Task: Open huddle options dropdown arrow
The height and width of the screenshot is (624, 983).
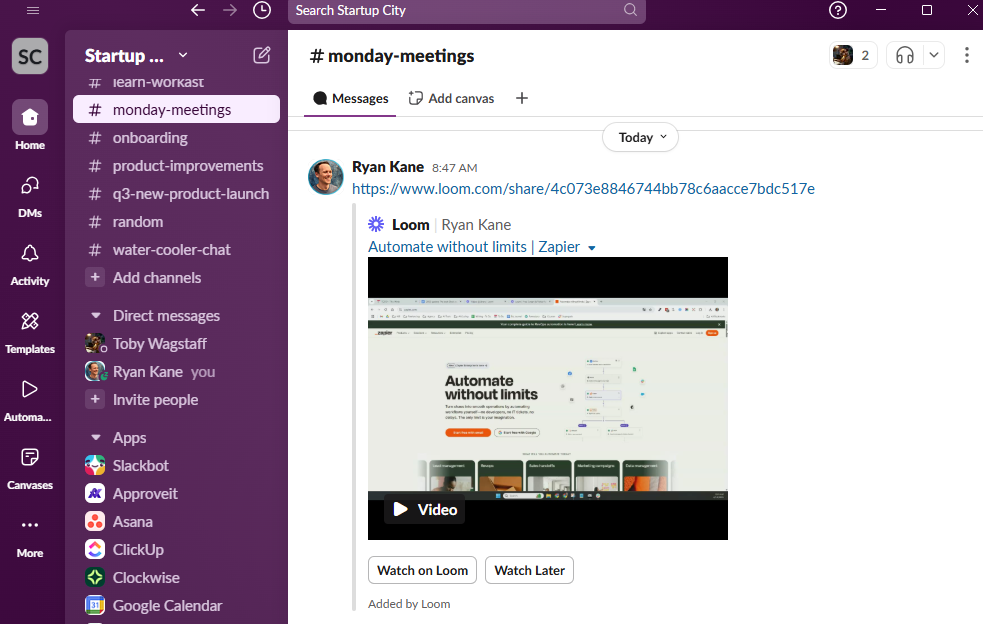Action: [x=933, y=55]
